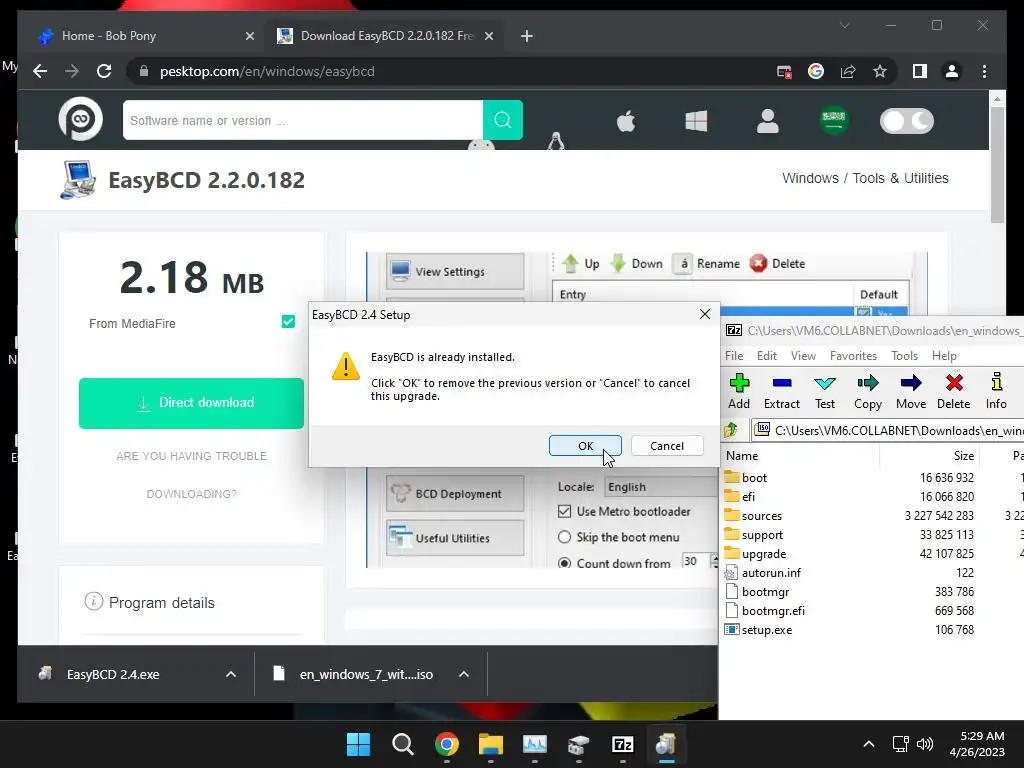Open File Explorer from the taskbar
This screenshot has width=1024, height=768.
point(490,744)
